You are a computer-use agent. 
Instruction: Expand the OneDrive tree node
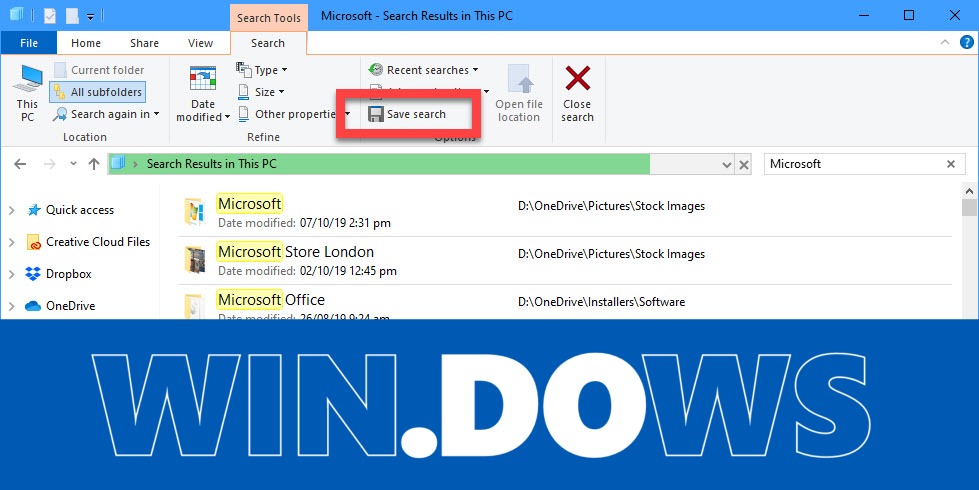point(12,306)
